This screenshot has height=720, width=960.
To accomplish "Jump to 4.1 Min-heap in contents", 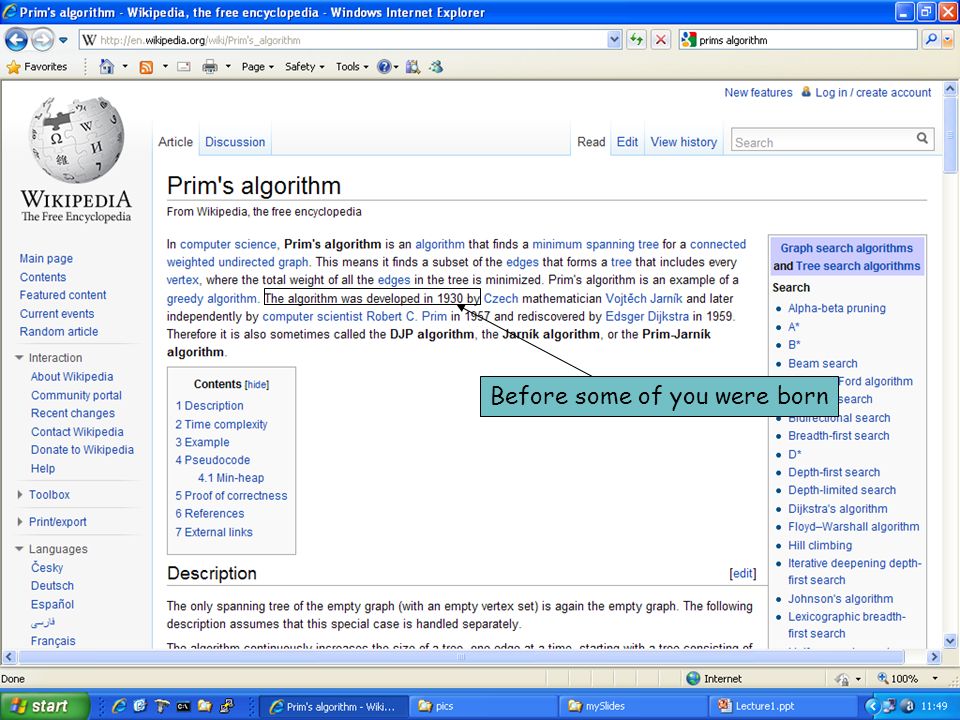I will (231, 478).
